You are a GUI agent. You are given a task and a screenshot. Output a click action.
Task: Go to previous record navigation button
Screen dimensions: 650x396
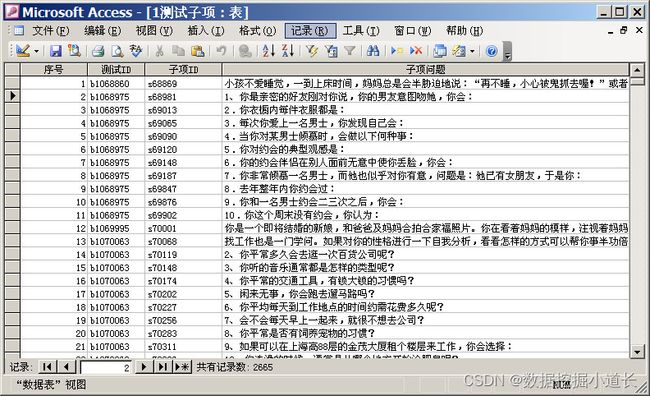66,367
